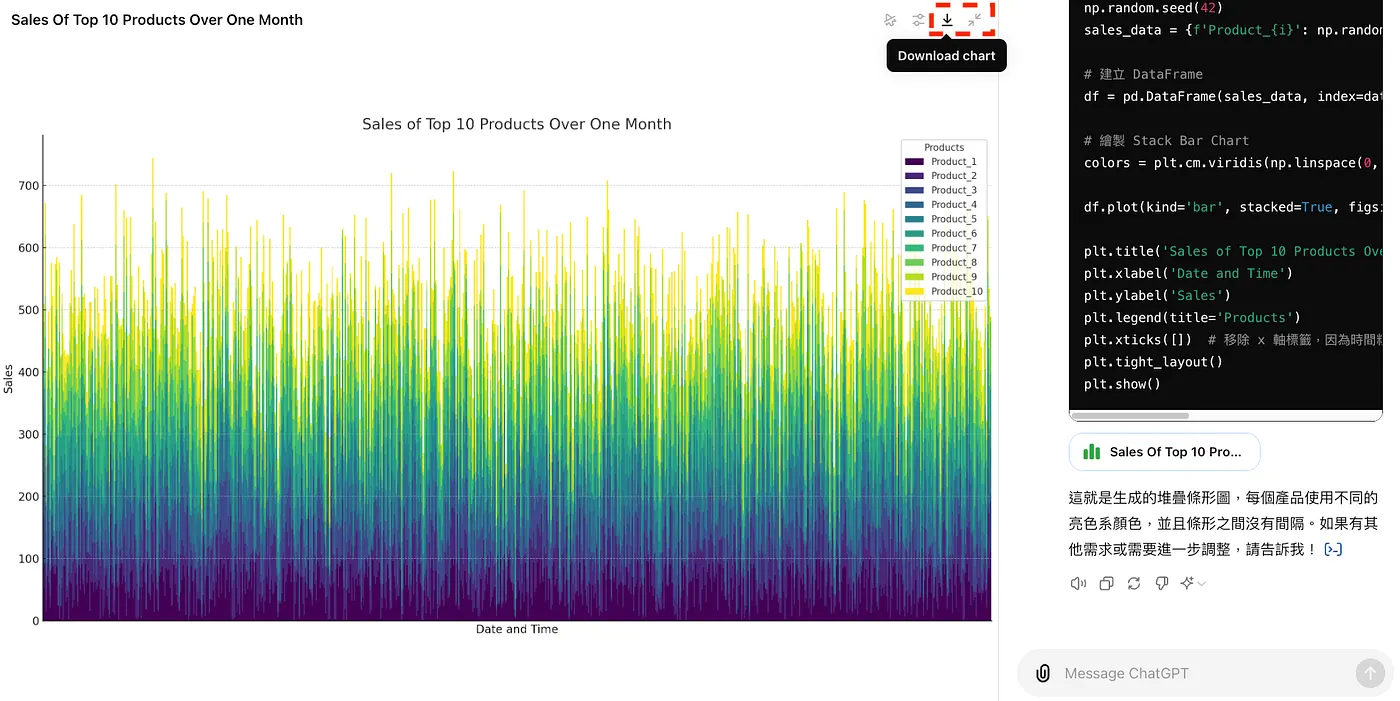Click the plt.tight_layout() code line
Viewport: 1400px width, 701px height.
pyautogui.click(x=1153, y=362)
